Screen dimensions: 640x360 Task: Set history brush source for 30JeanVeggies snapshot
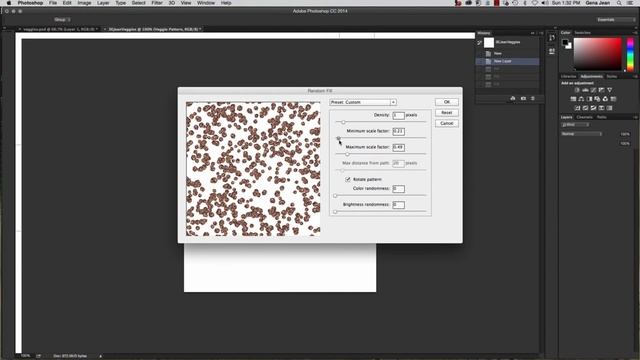point(480,42)
